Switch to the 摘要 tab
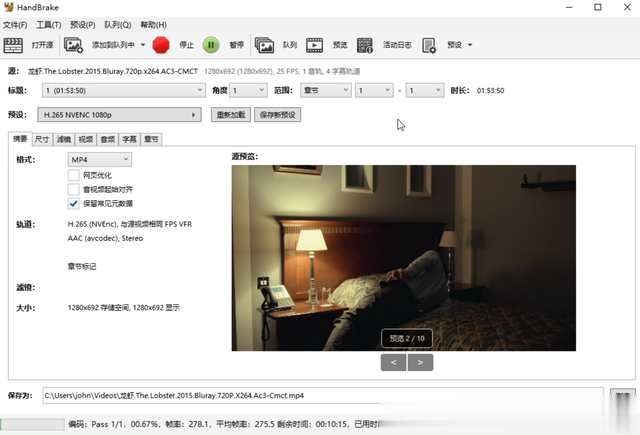 (20, 139)
